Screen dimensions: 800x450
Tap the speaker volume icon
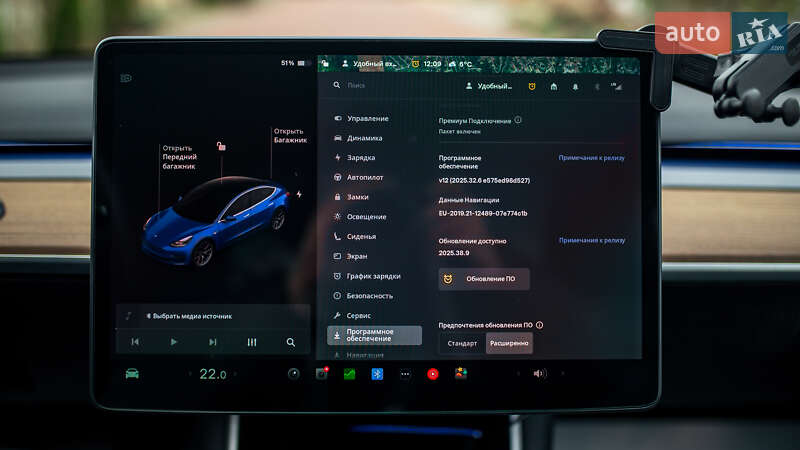click(x=539, y=374)
